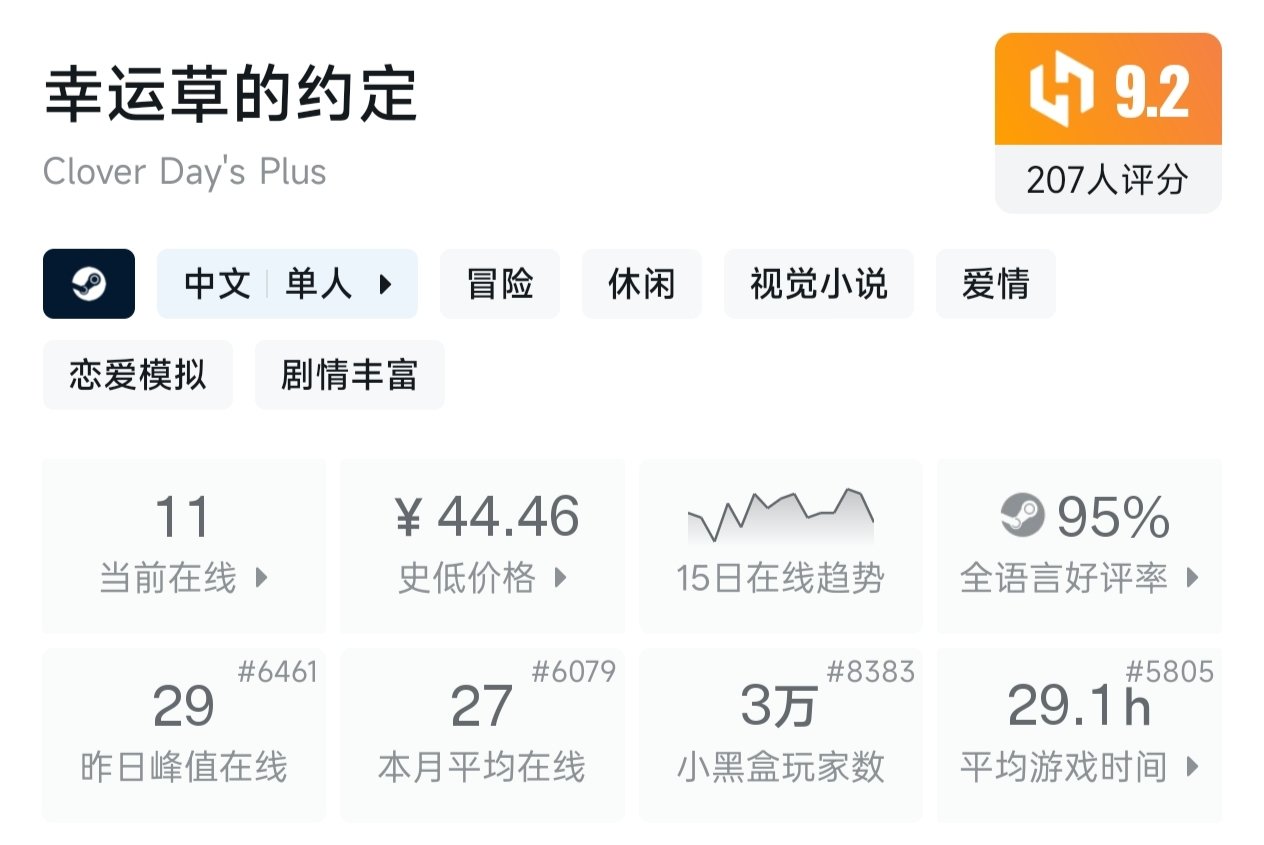Click the Steam platform icon badge

pyautogui.click(x=89, y=284)
